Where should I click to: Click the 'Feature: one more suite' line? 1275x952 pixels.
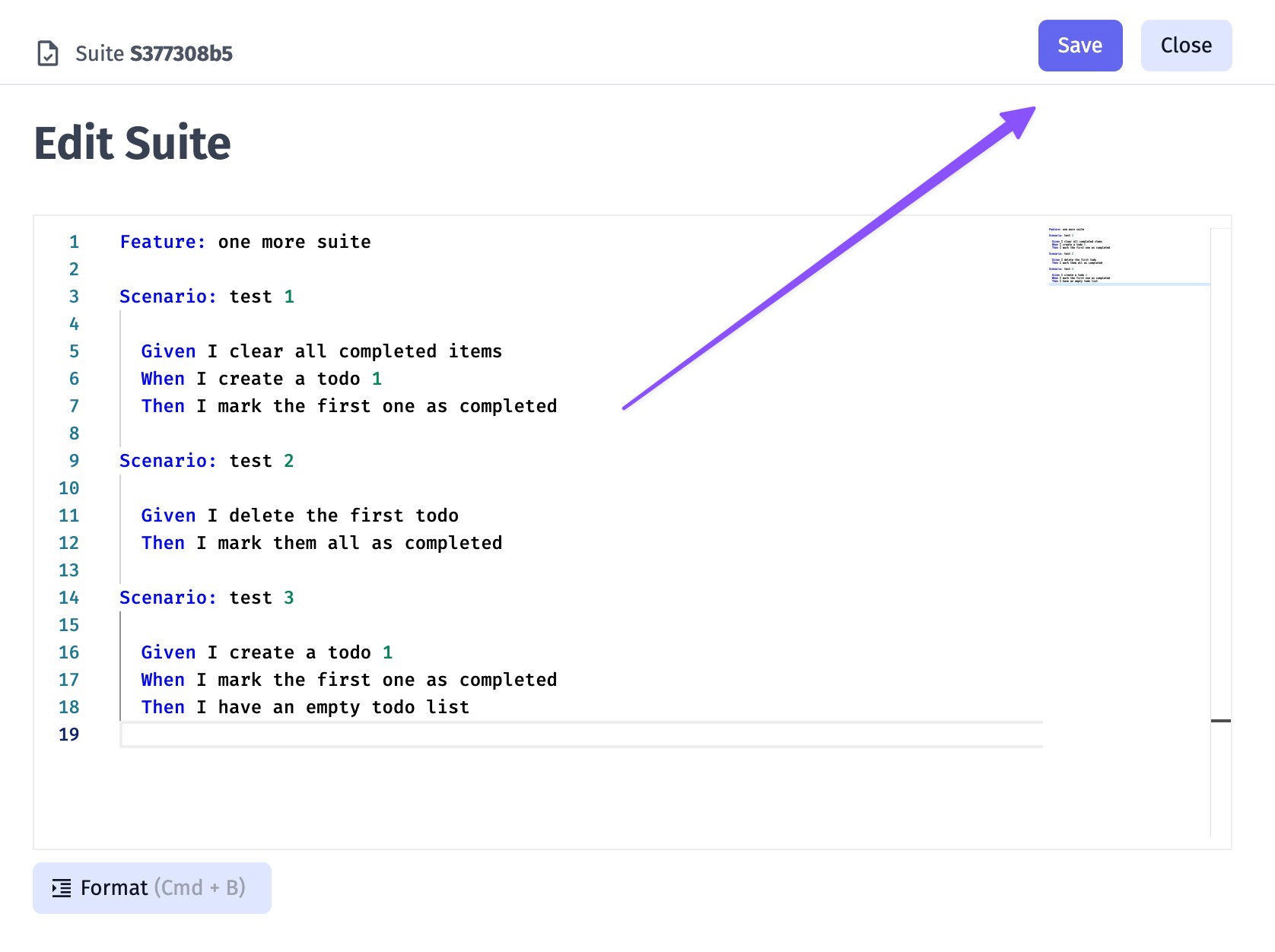tap(245, 242)
